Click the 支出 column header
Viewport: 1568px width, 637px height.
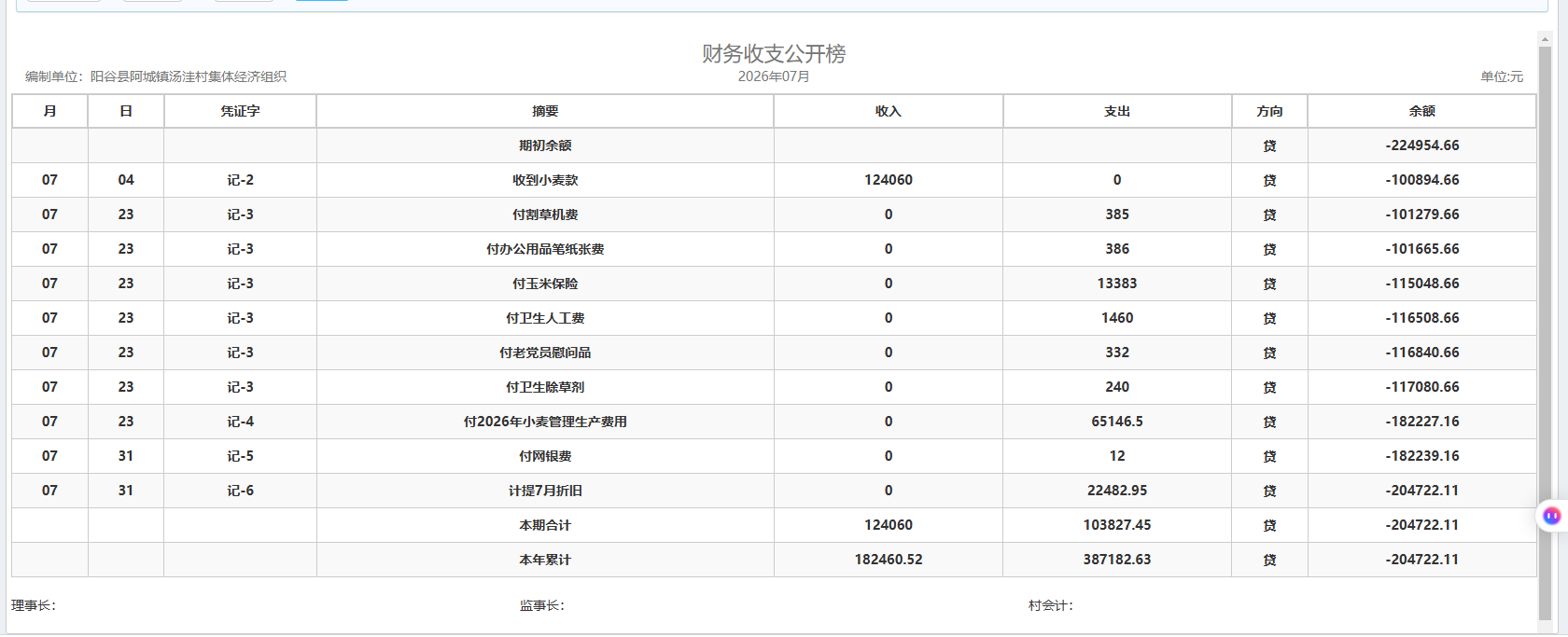click(1117, 111)
